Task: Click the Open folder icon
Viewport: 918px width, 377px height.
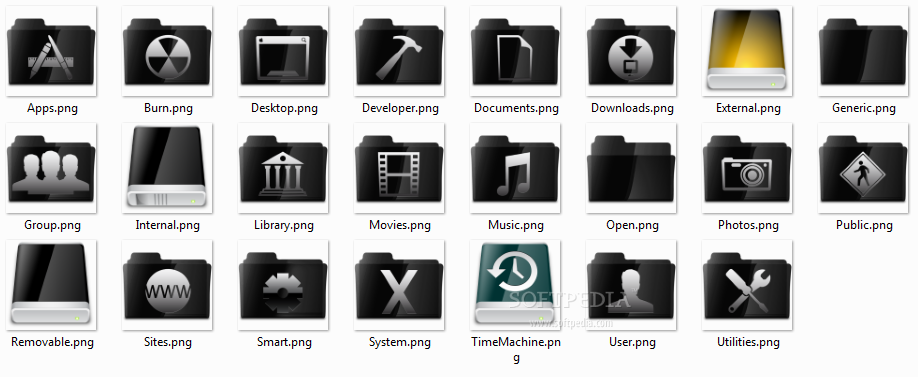Action: pos(631,168)
